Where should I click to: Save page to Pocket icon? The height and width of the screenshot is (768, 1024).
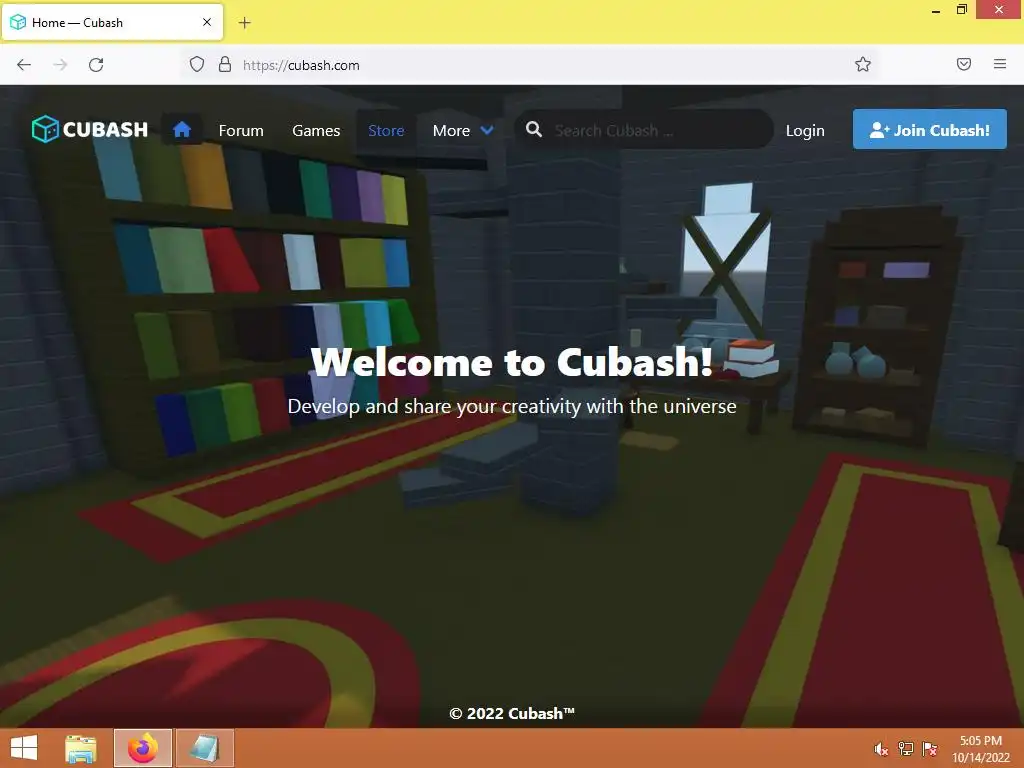[x=963, y=64]
